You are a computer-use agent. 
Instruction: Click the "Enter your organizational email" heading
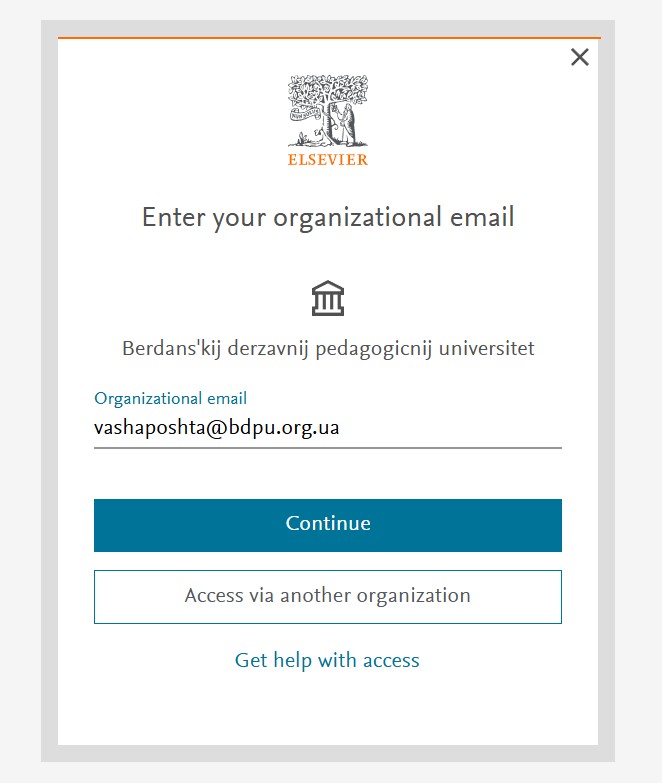[x=328, y=217]
